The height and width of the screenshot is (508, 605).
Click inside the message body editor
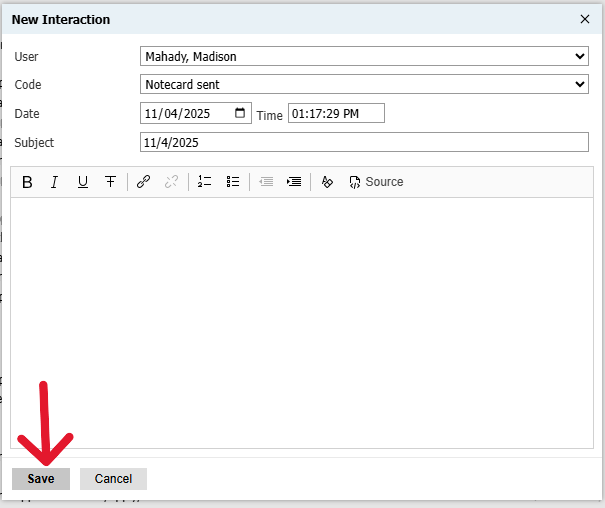click(x=302, y=320)
